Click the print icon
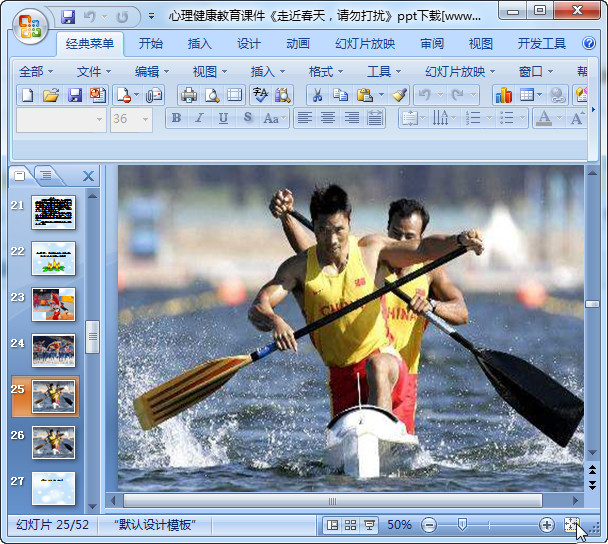 pyautogui.click(x=189, y=95)
